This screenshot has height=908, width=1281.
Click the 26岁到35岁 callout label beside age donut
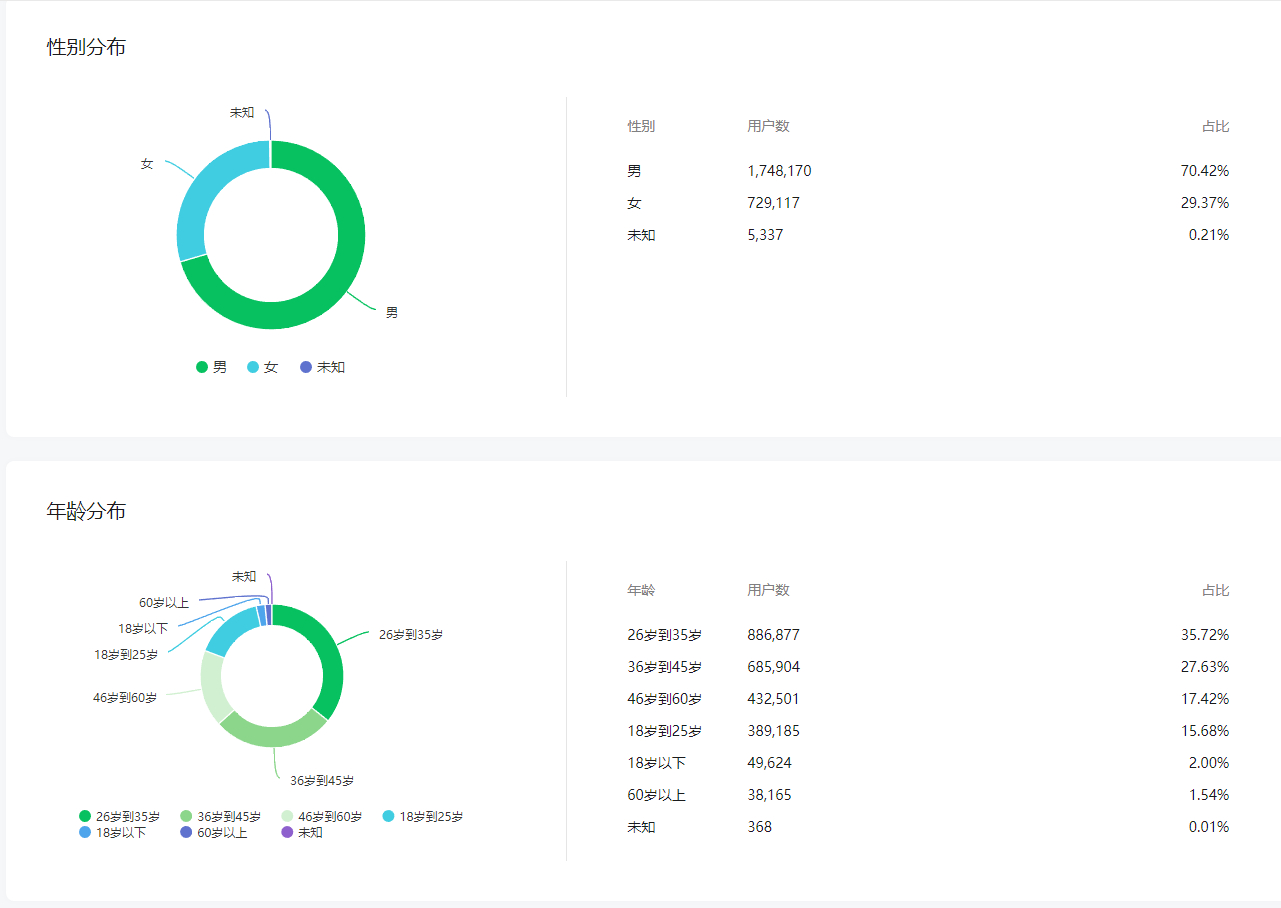(x=410, y=634)
